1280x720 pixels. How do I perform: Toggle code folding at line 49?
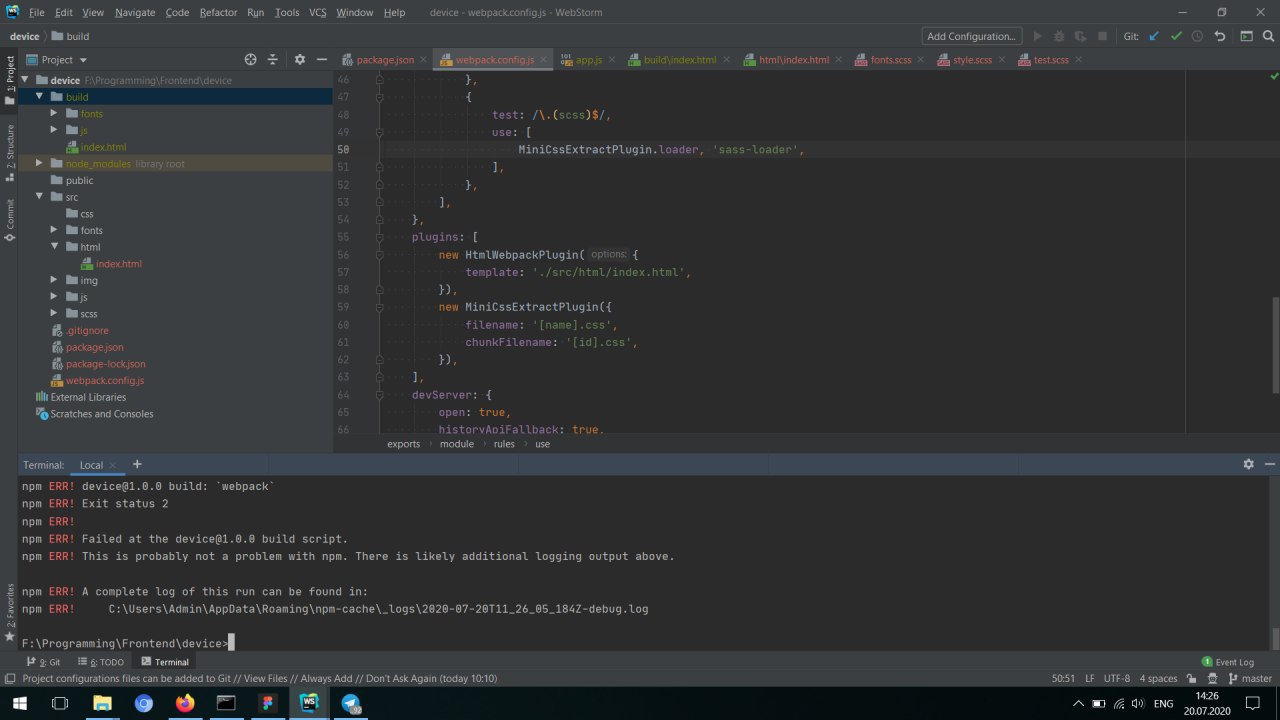pos(381,132)
